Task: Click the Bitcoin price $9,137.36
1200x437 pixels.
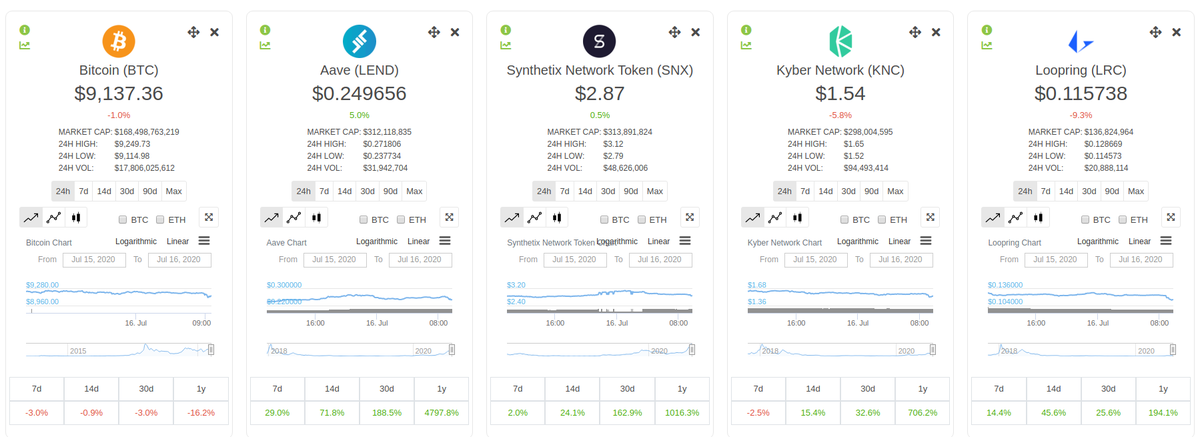Action: 118,94
